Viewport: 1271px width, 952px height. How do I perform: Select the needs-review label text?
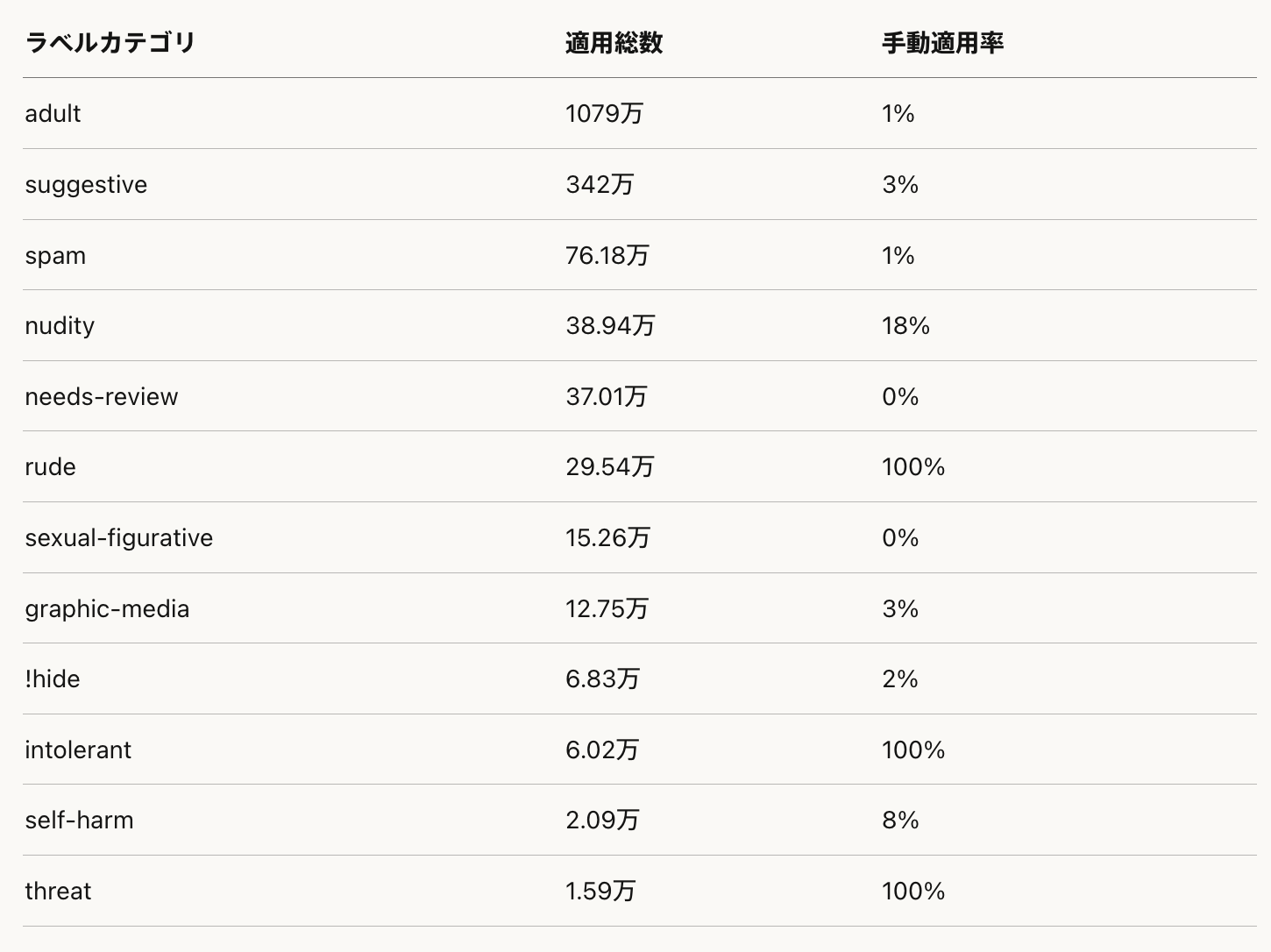pyautogui.click(x=101, y=396)
